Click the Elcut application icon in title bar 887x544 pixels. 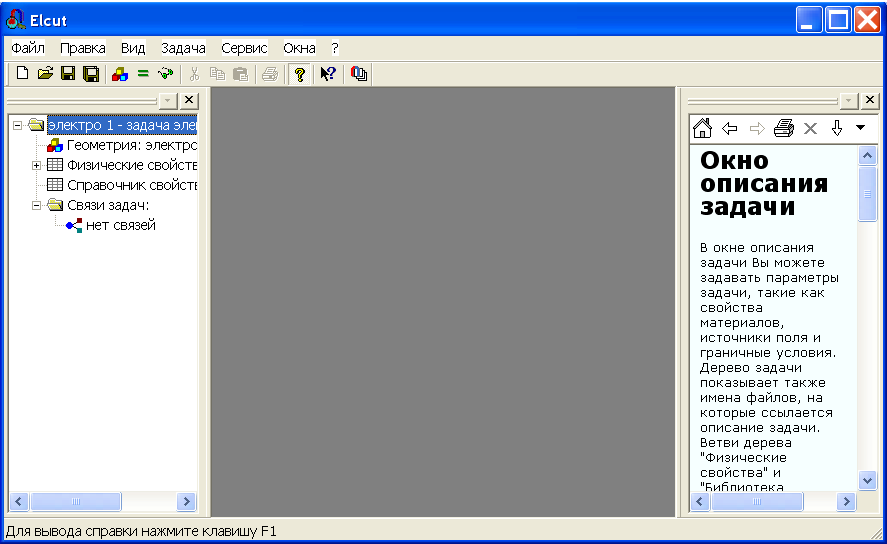click(x=15, y=20)
